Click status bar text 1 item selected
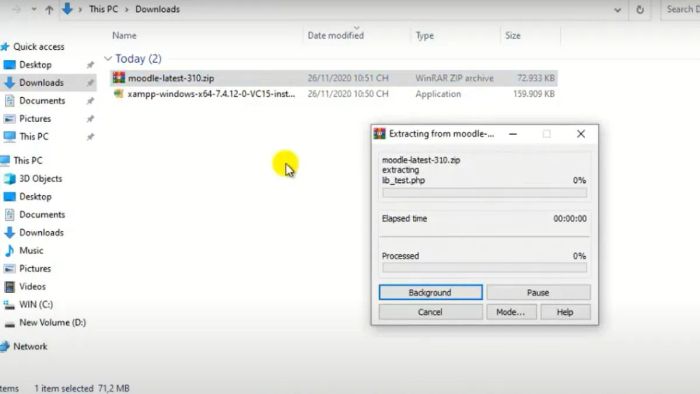700x394 pixels. [64, 388]
